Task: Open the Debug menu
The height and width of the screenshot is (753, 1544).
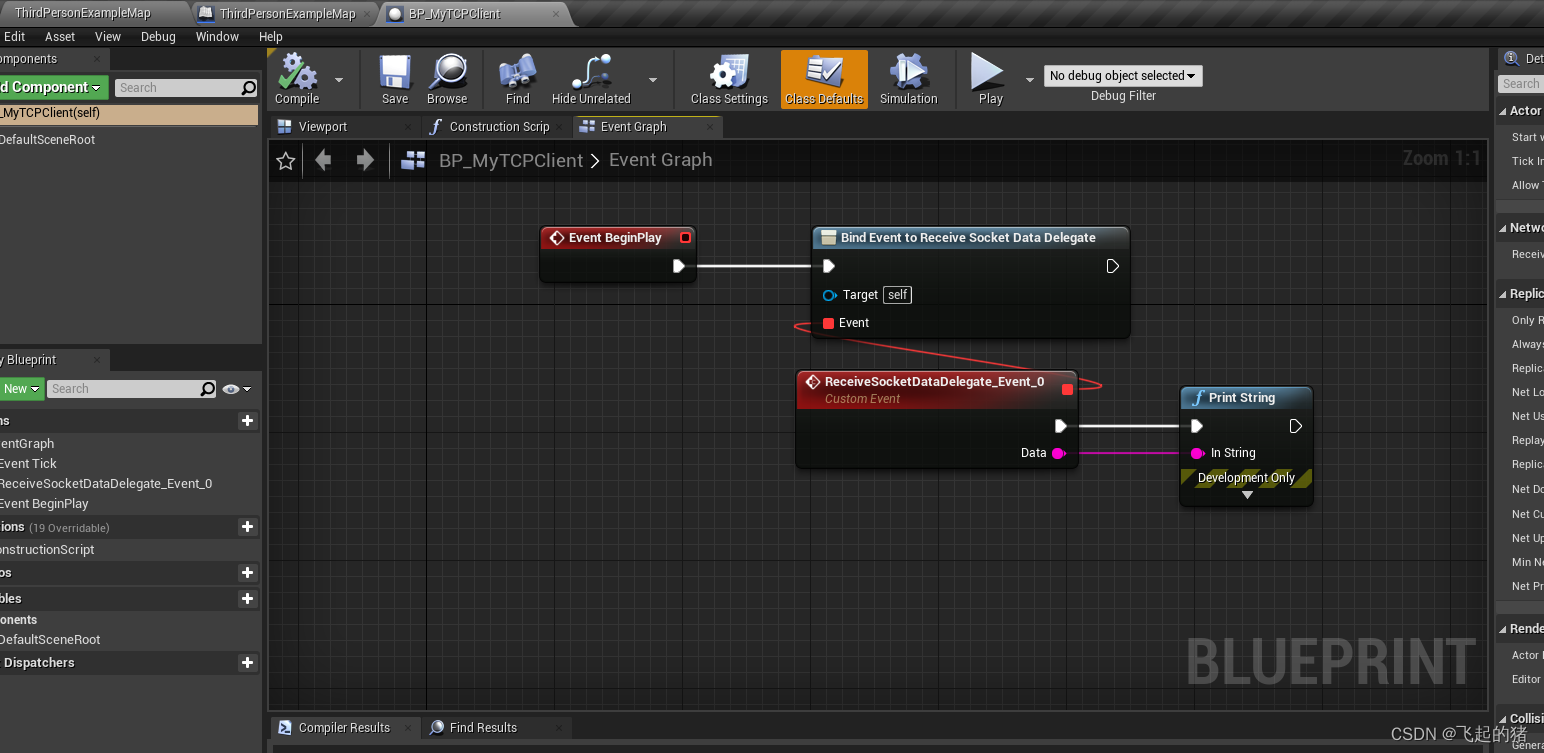Action: [158, 36]
